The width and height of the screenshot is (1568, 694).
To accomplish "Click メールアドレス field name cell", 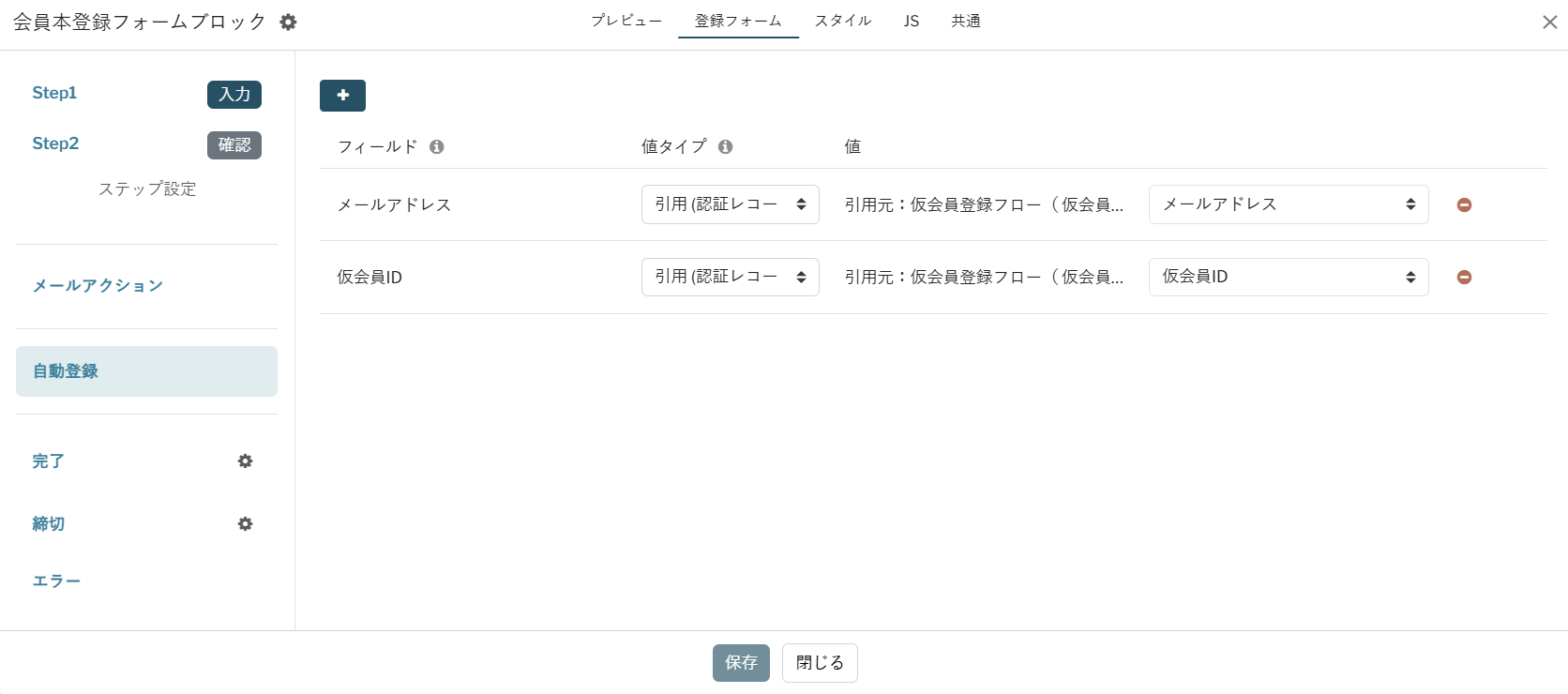I will (394, 204).
